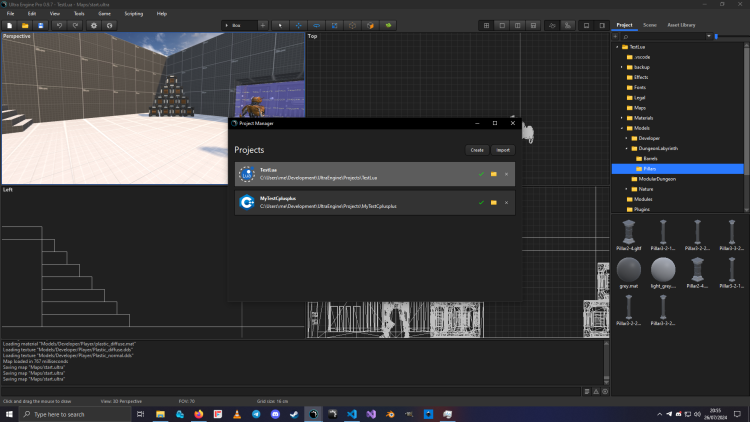750x422 pixels.
Task: Save the map with the floppy disk icon
Action: tap(41, 25)
